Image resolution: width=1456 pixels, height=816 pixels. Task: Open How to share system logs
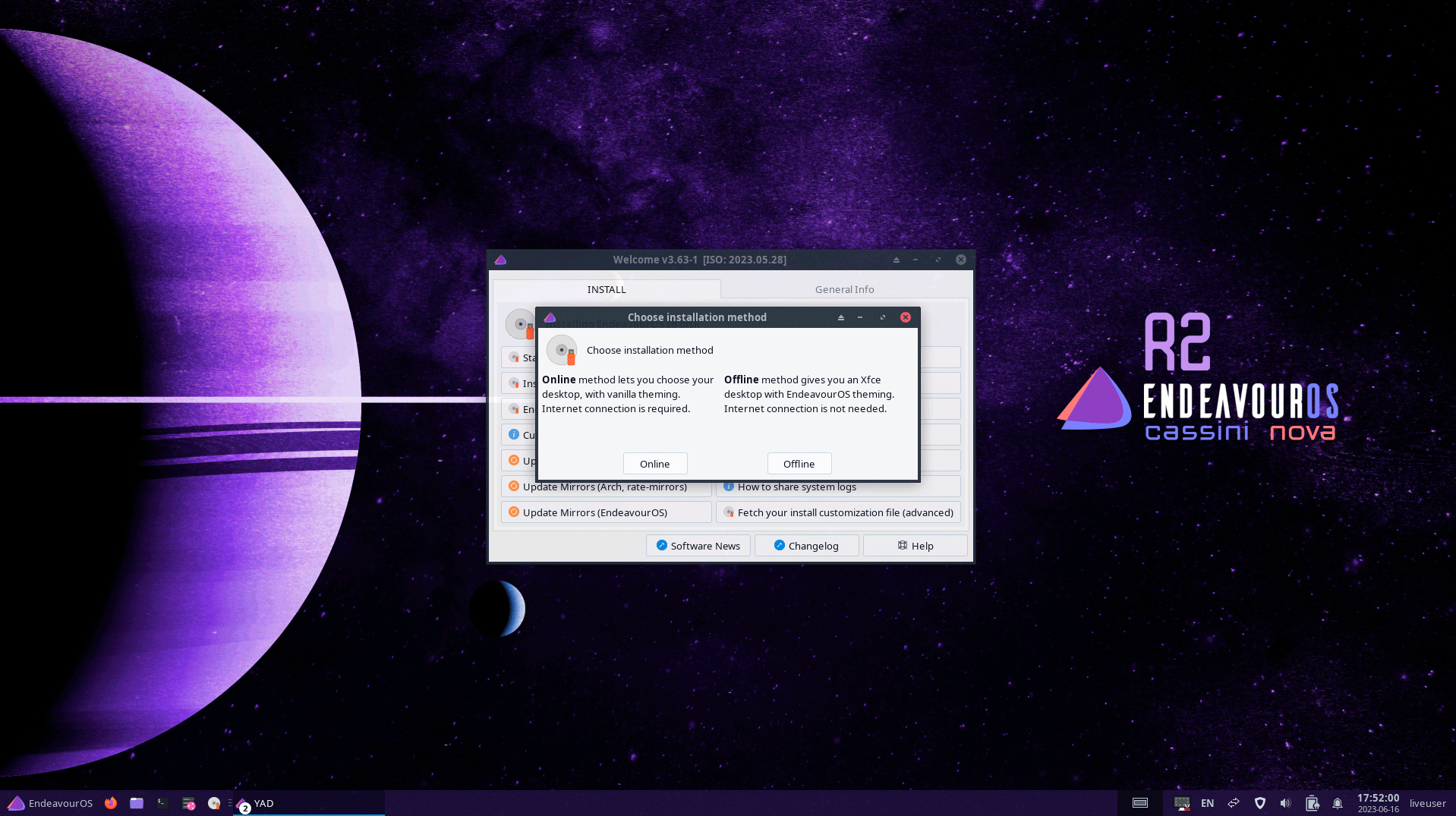pyautogui.click(x=838, y=487)
